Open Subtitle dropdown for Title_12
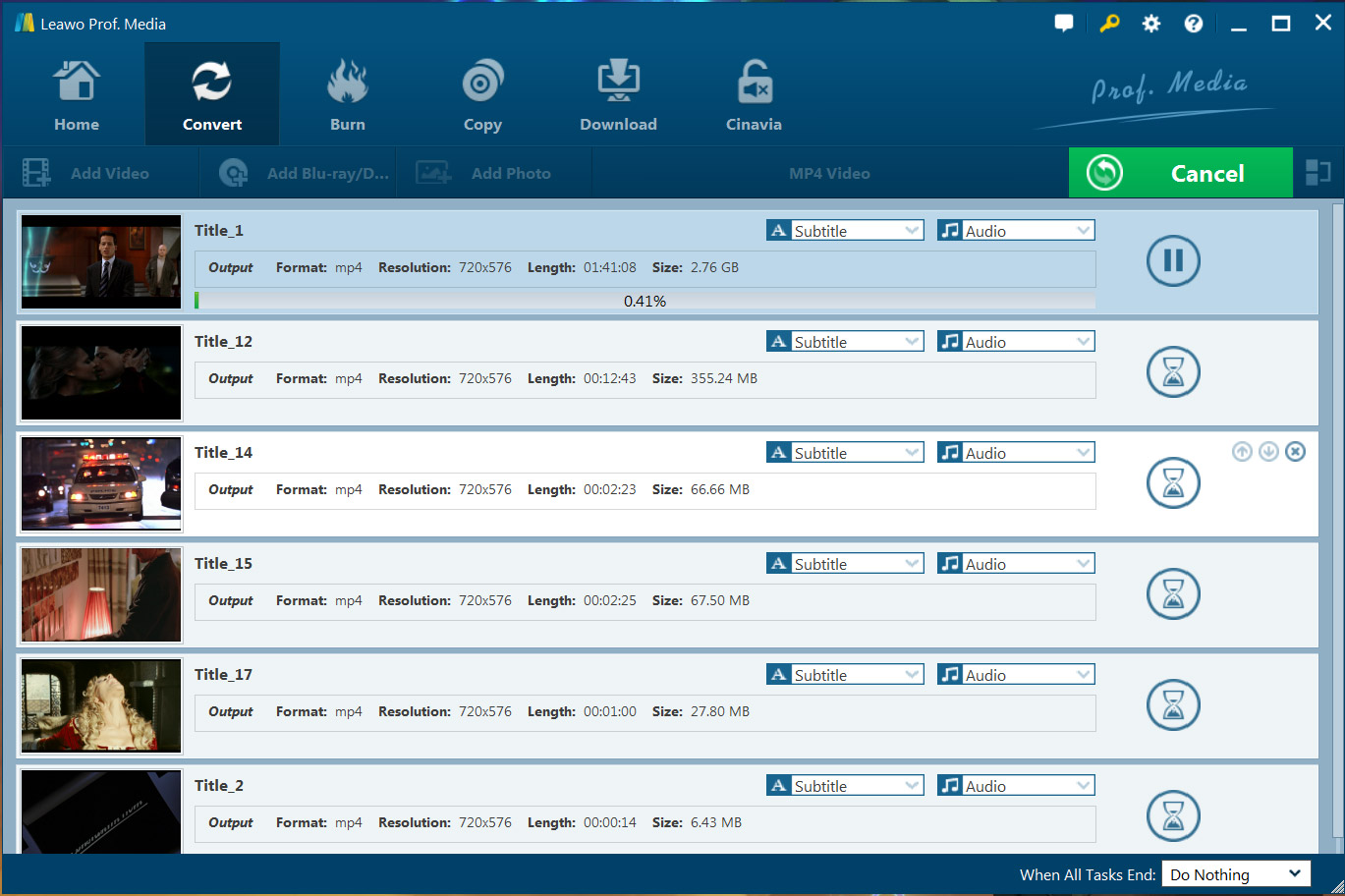Image resolution: width=1345 pixels, height=896 pixels. click(845, 342)
